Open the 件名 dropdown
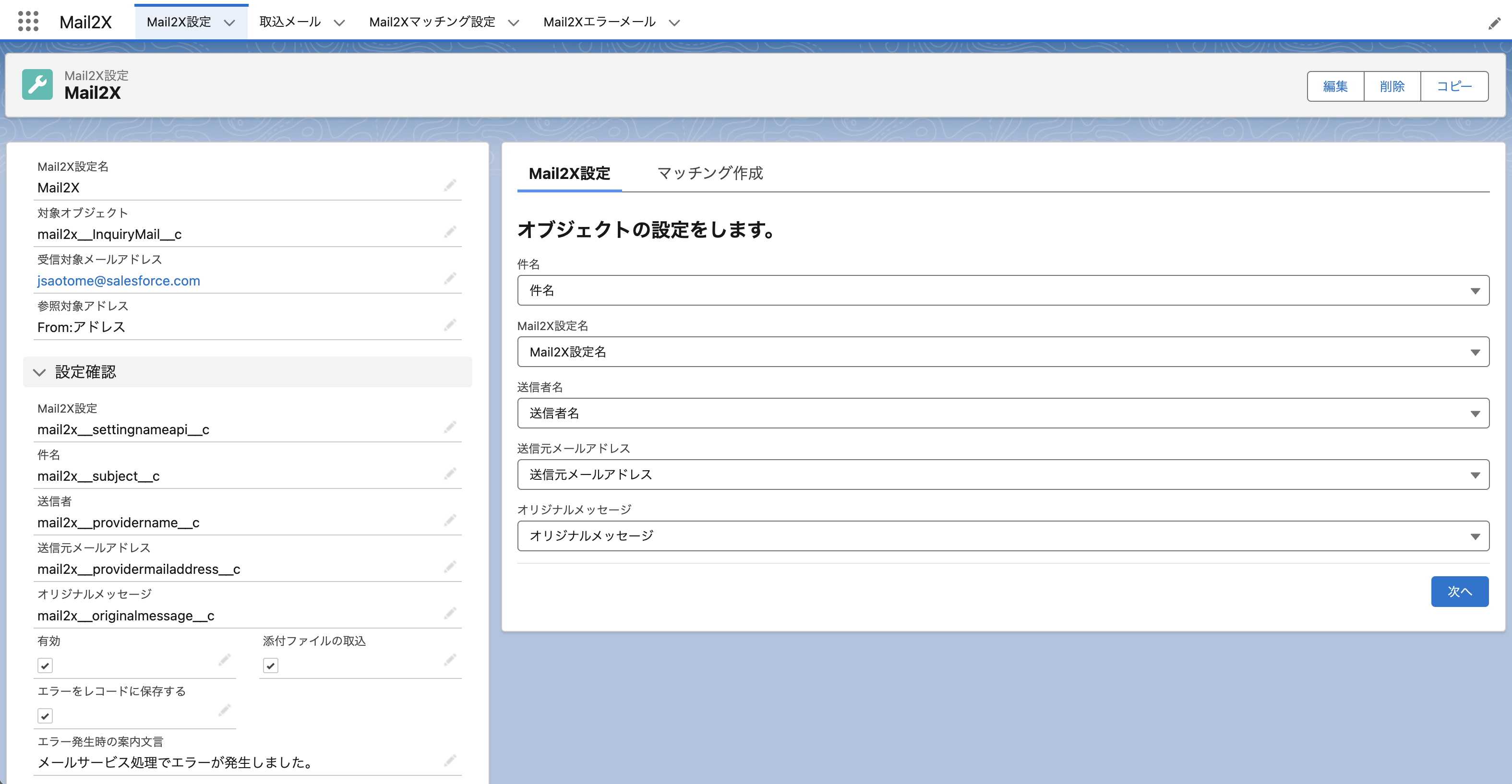This screenshot has width=1512, height=784. pos(1003,290)
